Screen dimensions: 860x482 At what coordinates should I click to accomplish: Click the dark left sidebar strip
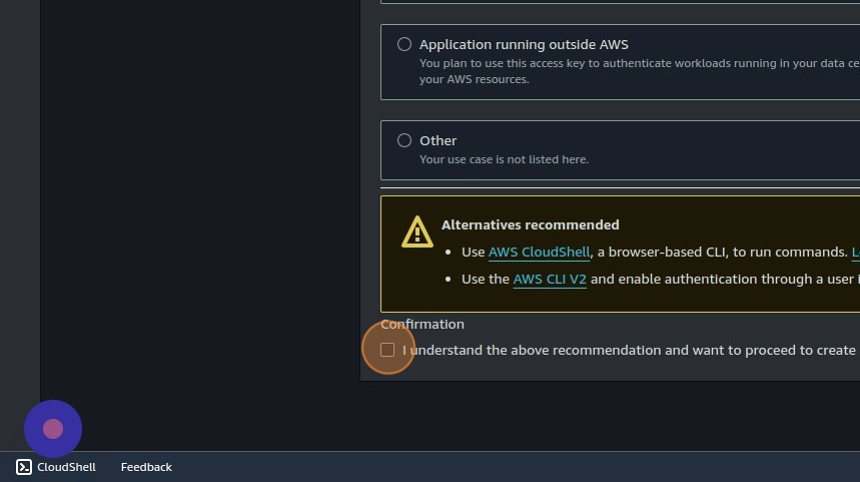click(x=20, y=200)
